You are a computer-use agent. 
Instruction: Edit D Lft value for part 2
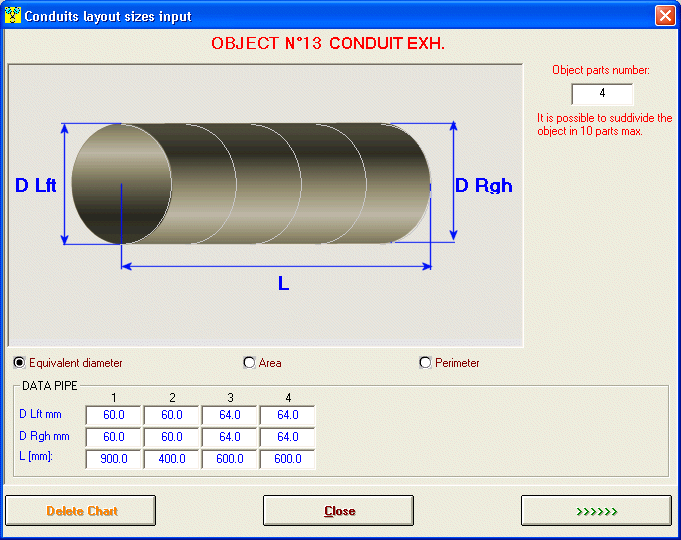(172, 415)
